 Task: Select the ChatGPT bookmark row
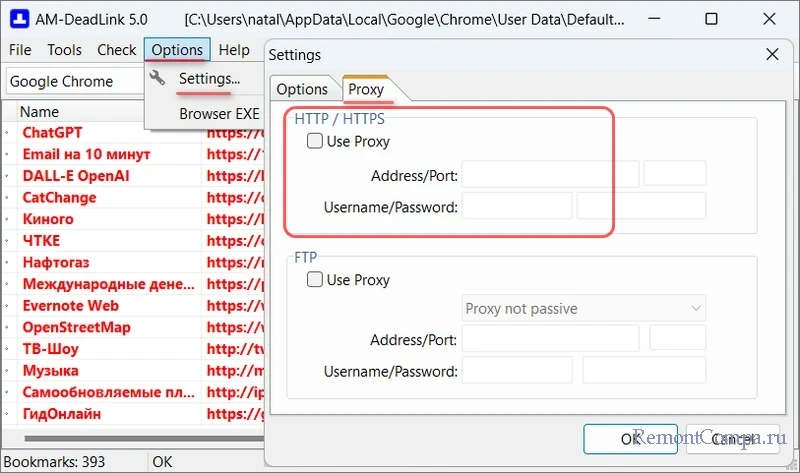click(x=52, y=132)
